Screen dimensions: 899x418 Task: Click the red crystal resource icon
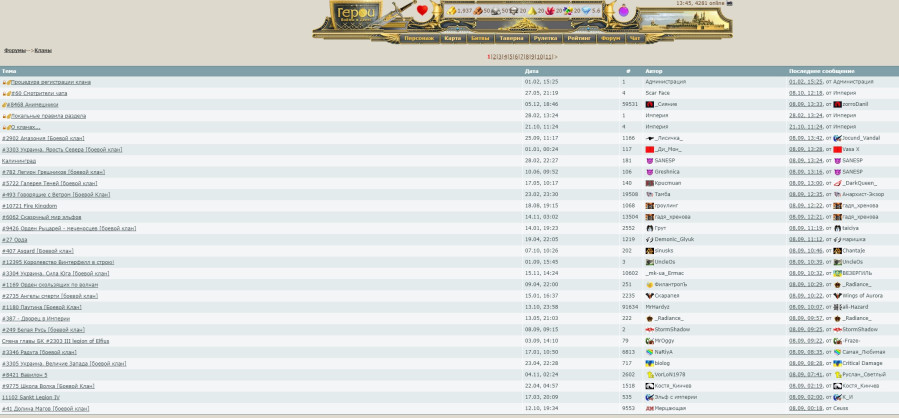coord(550,11)
